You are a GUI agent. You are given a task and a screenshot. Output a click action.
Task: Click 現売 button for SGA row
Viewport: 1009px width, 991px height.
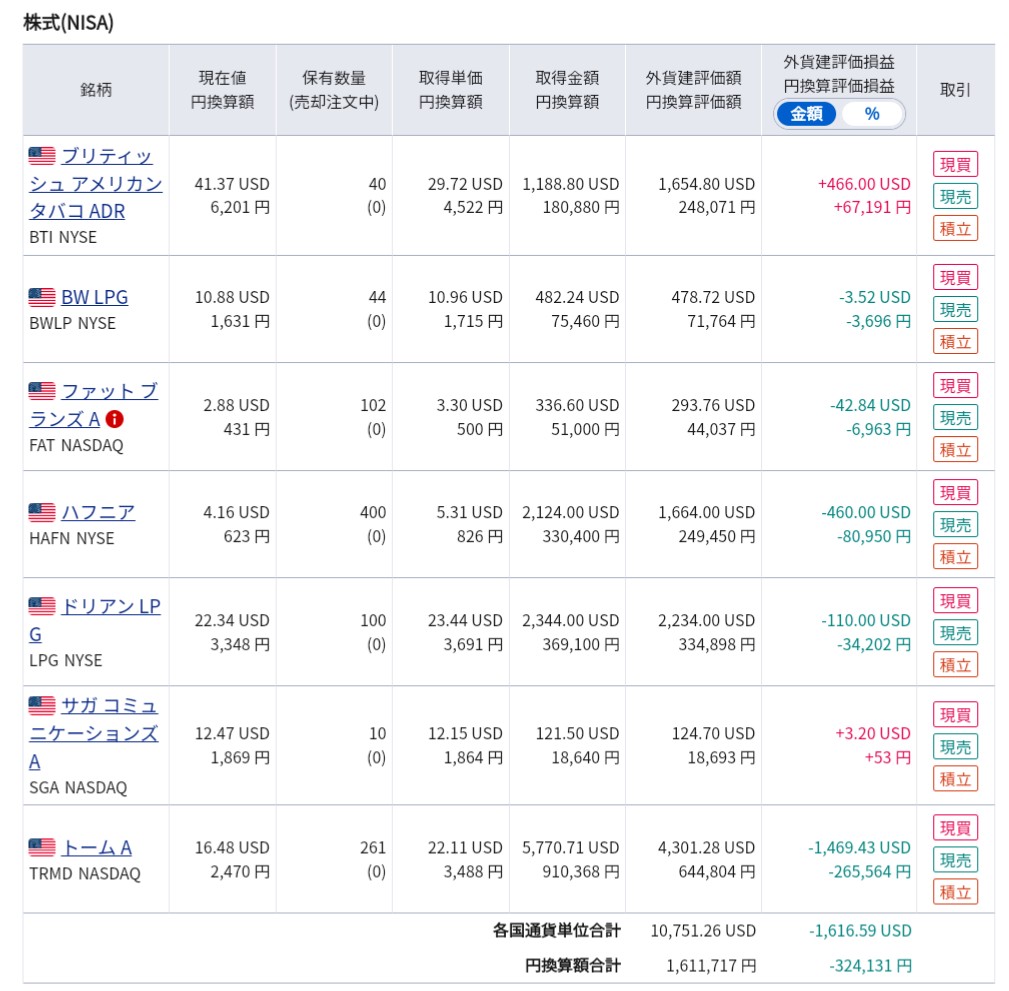click(955, 746)
